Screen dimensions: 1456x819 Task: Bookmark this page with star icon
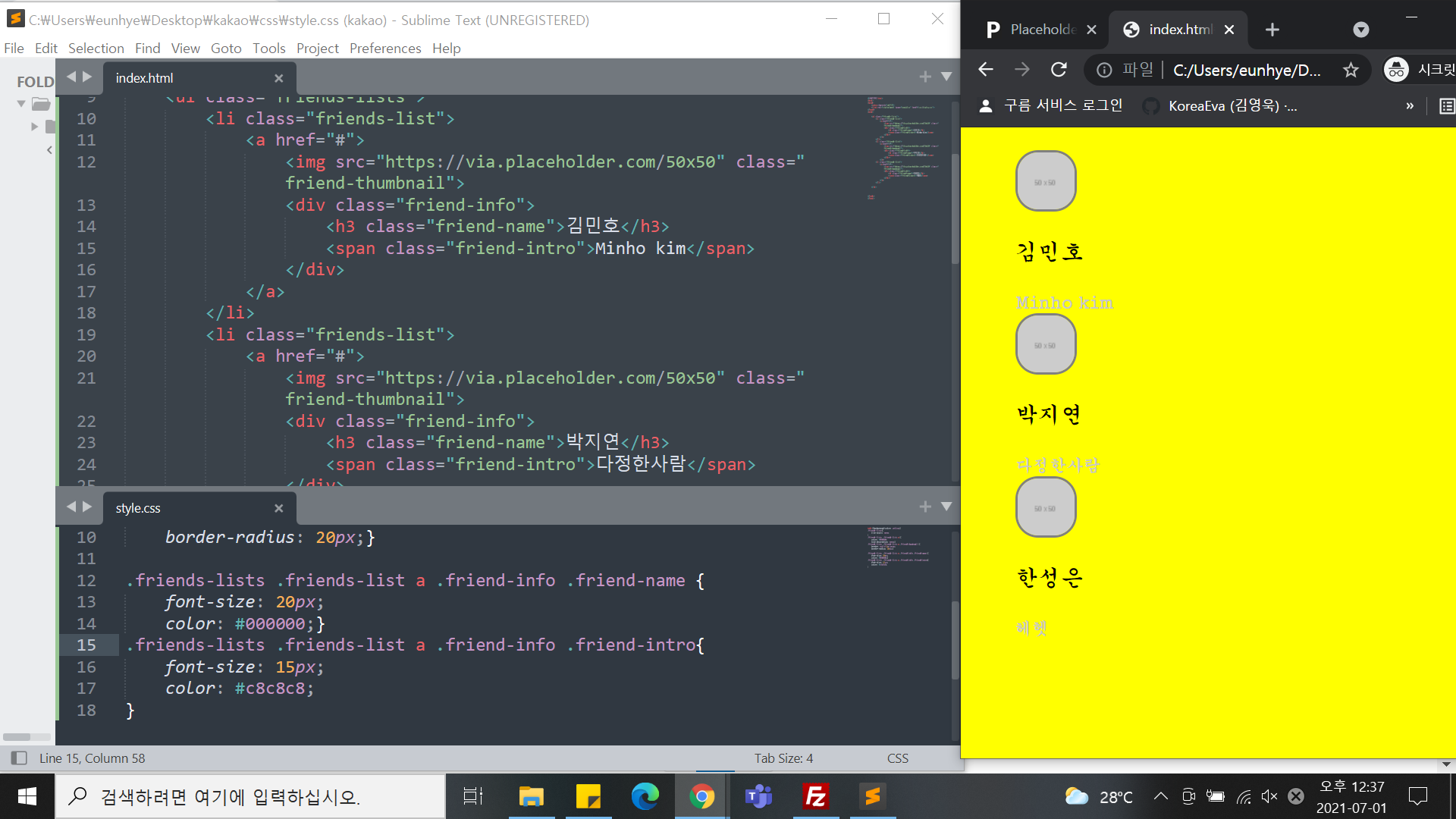click(x=1351, y=70)
